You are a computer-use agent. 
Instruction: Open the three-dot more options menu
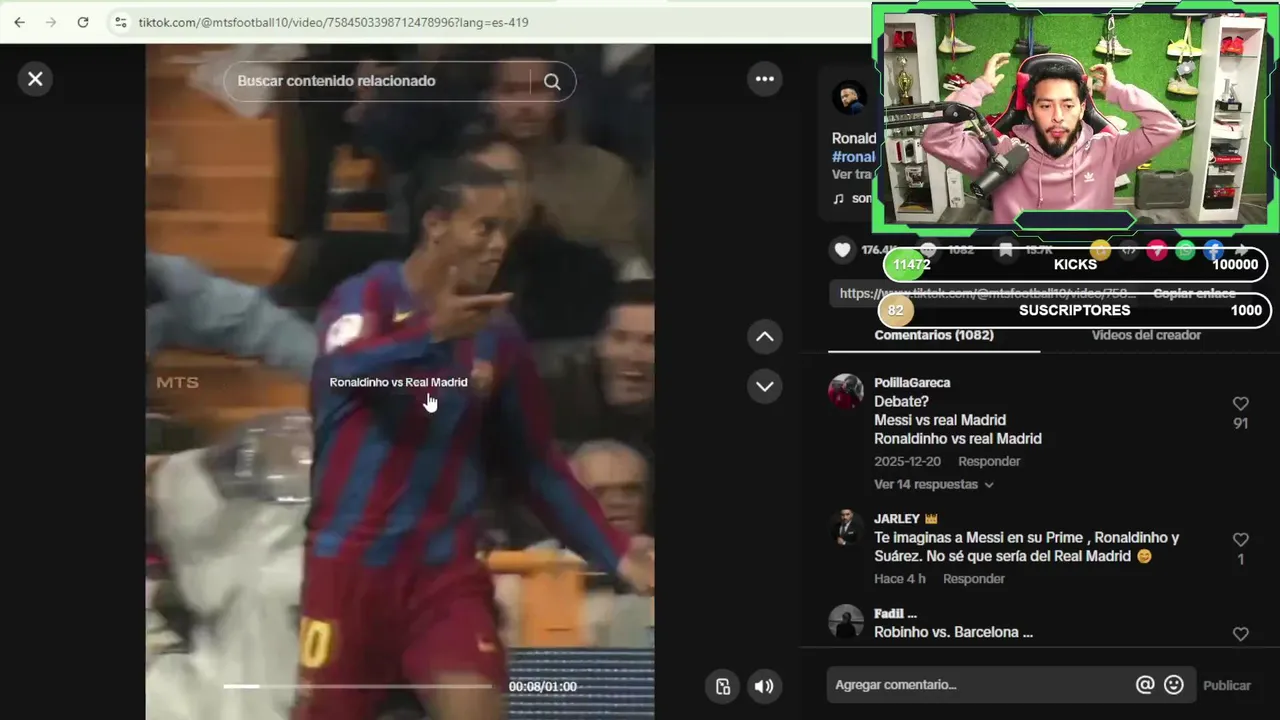click(765, 78)
